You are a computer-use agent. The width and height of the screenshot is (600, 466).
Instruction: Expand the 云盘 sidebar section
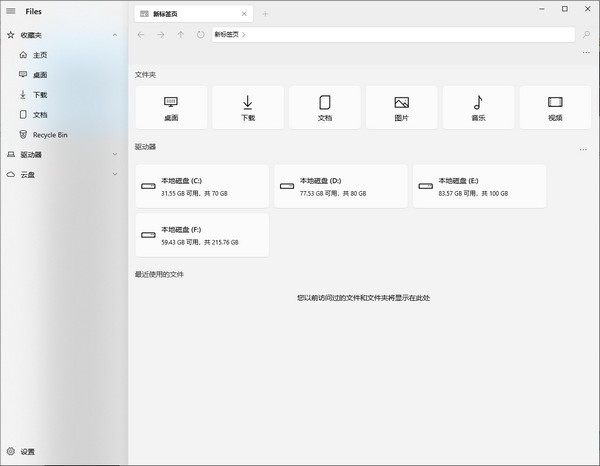[x=115, y=175]
